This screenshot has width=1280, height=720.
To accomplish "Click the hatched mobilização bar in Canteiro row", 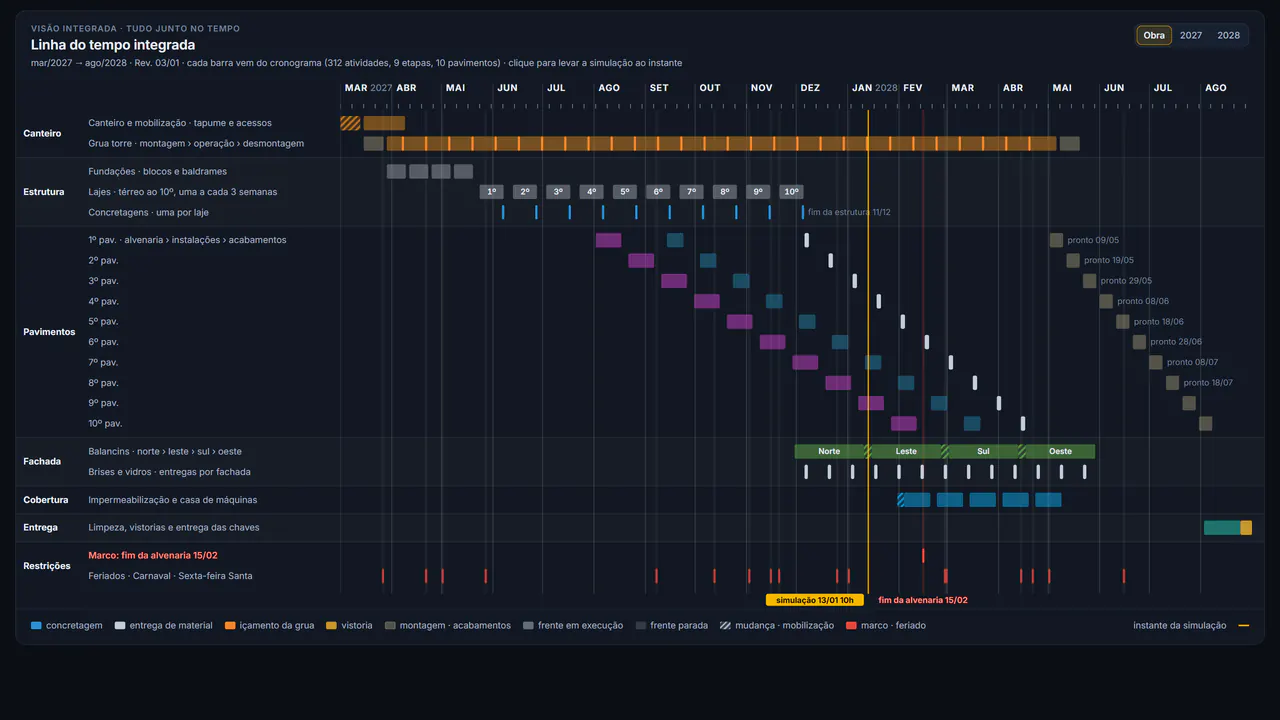I will pyautogui.click(x=350, y=123).
